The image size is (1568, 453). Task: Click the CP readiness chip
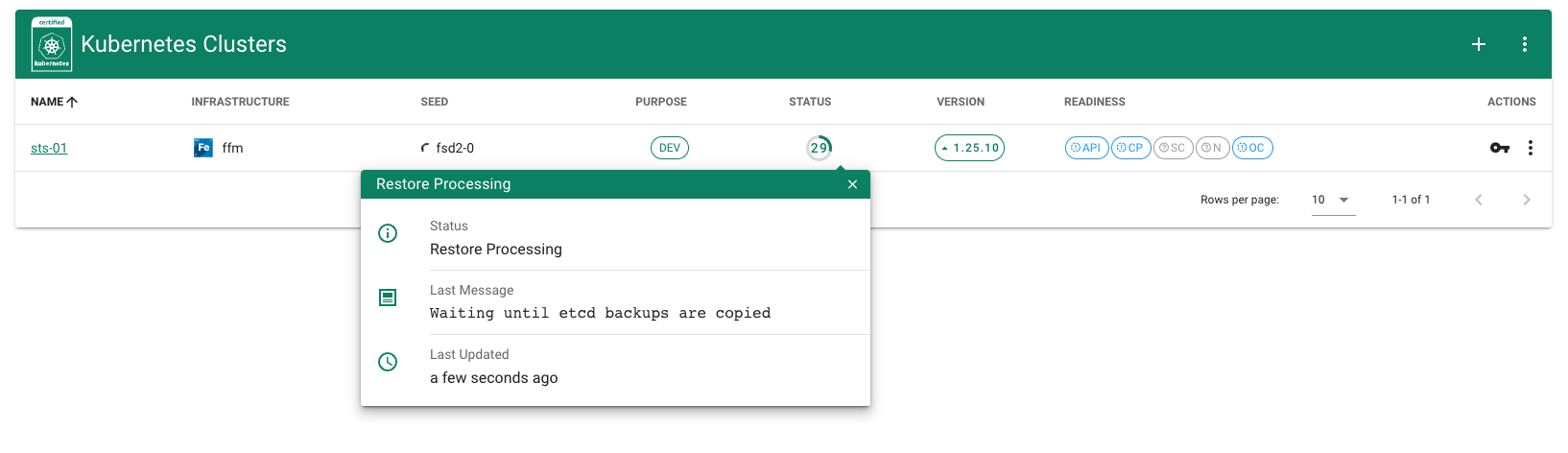[1130, 148]
